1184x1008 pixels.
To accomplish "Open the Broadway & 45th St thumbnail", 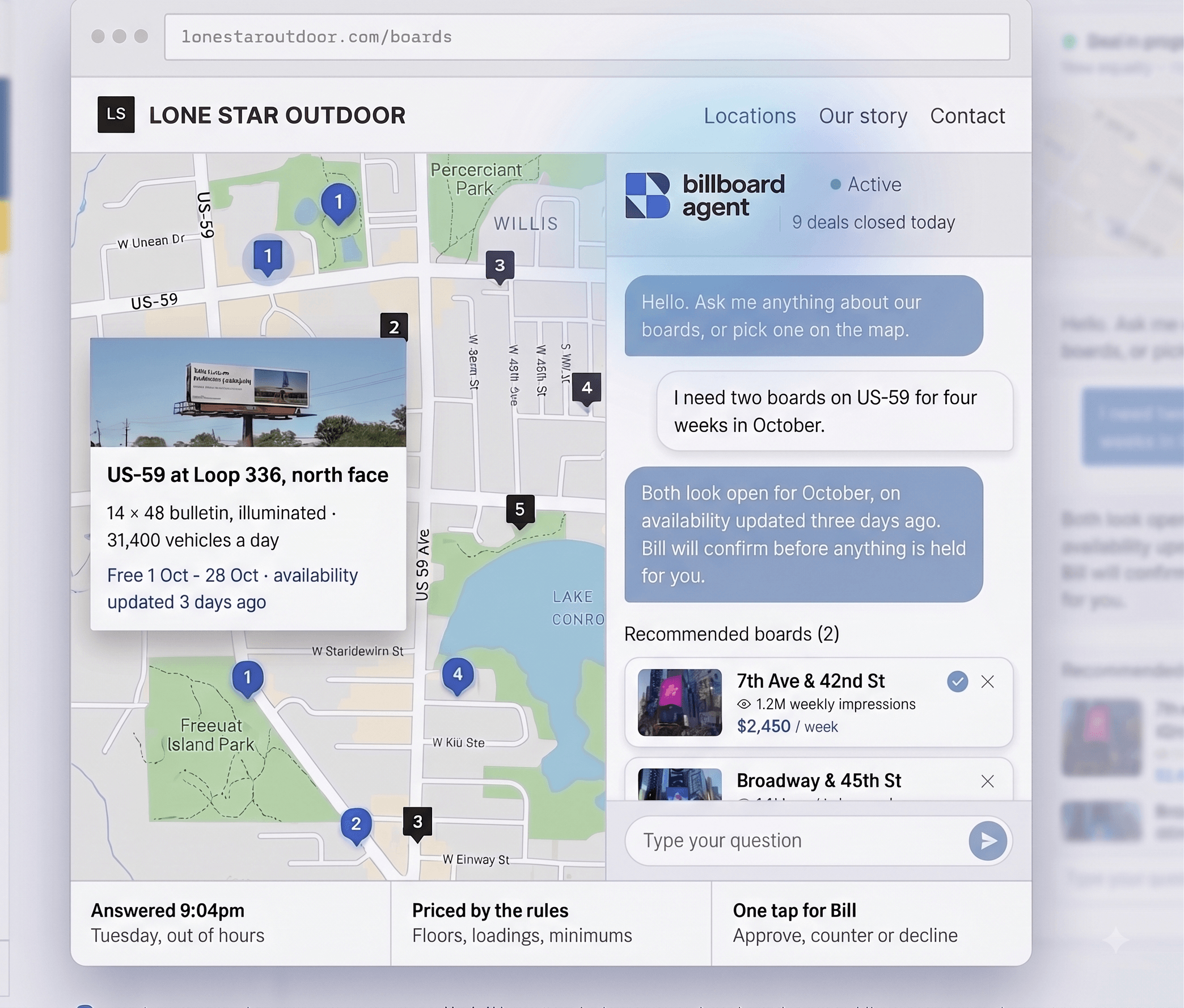I will [679, 784].
